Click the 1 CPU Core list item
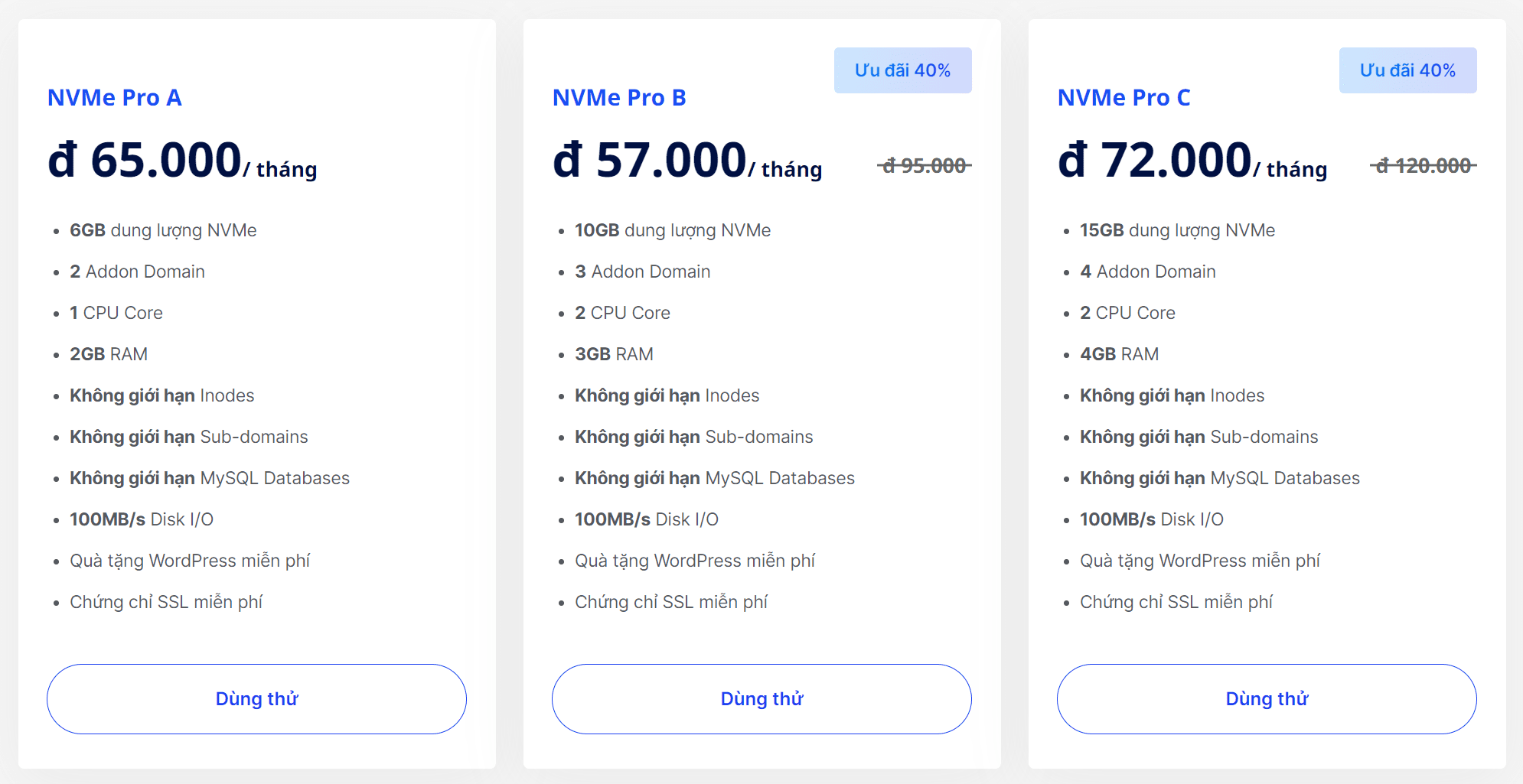The image size is (1523, 784). [116, 313]
